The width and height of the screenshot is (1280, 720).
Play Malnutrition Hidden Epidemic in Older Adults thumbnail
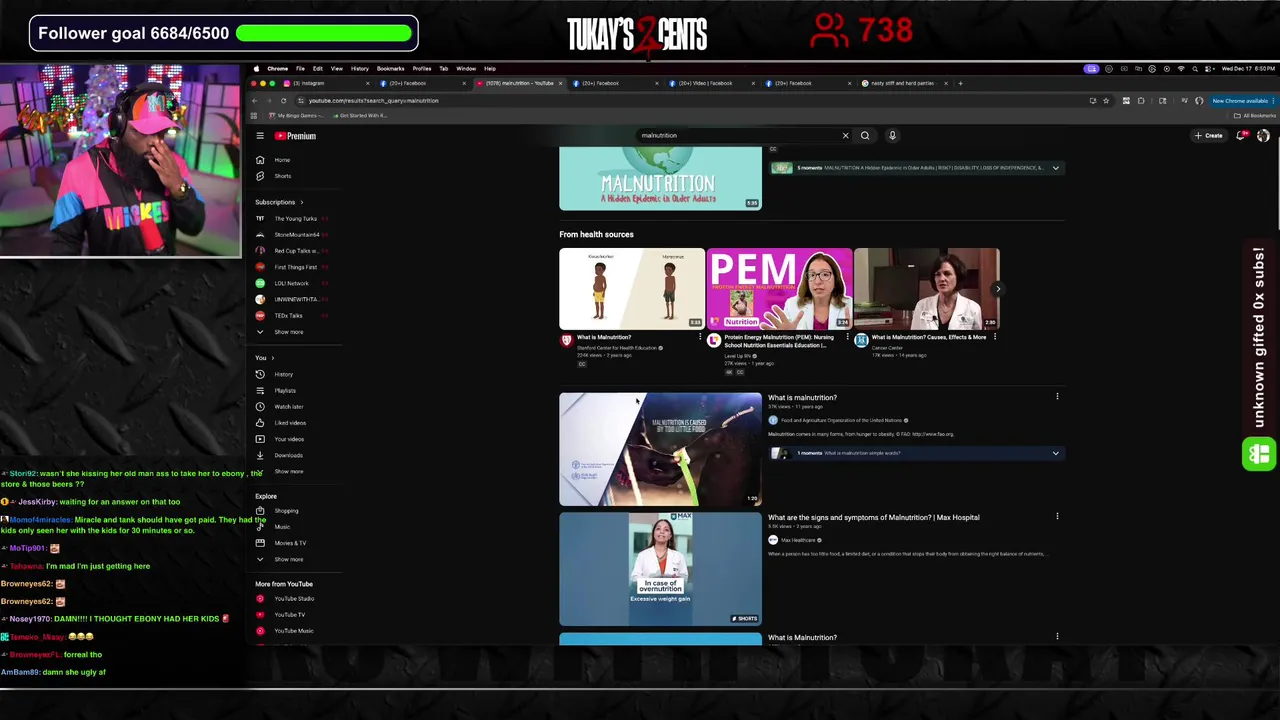coord(660,178)
